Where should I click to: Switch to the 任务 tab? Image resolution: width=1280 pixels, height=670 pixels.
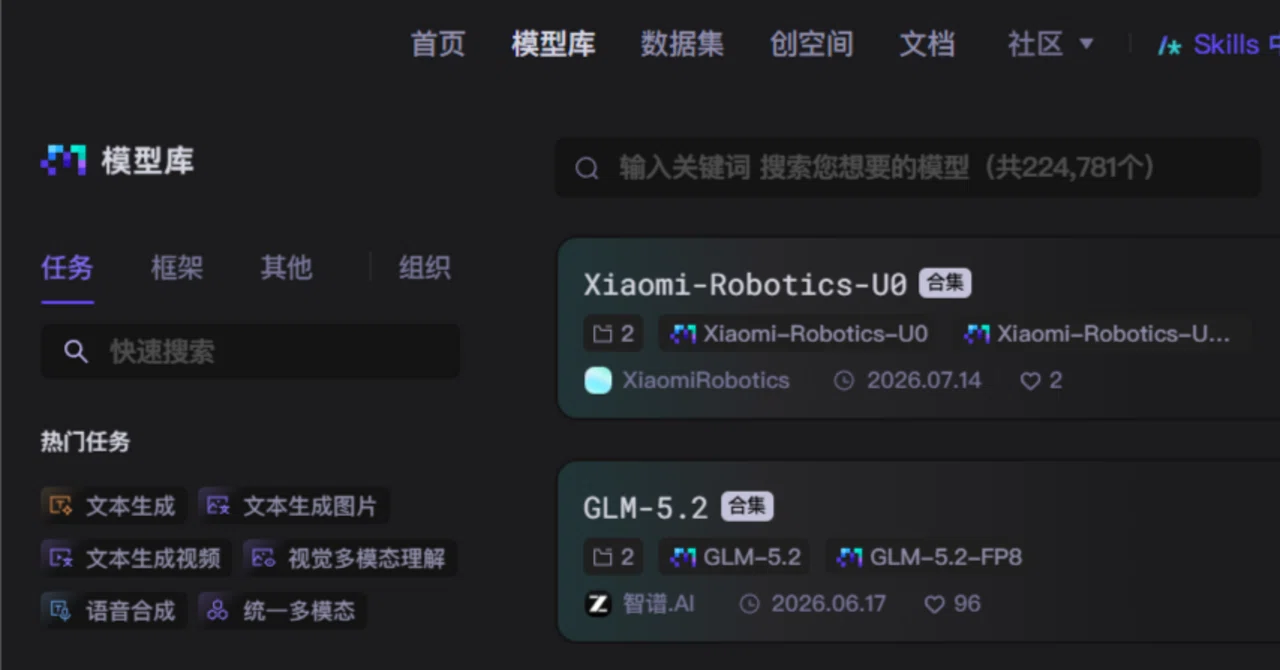point(67,267)
